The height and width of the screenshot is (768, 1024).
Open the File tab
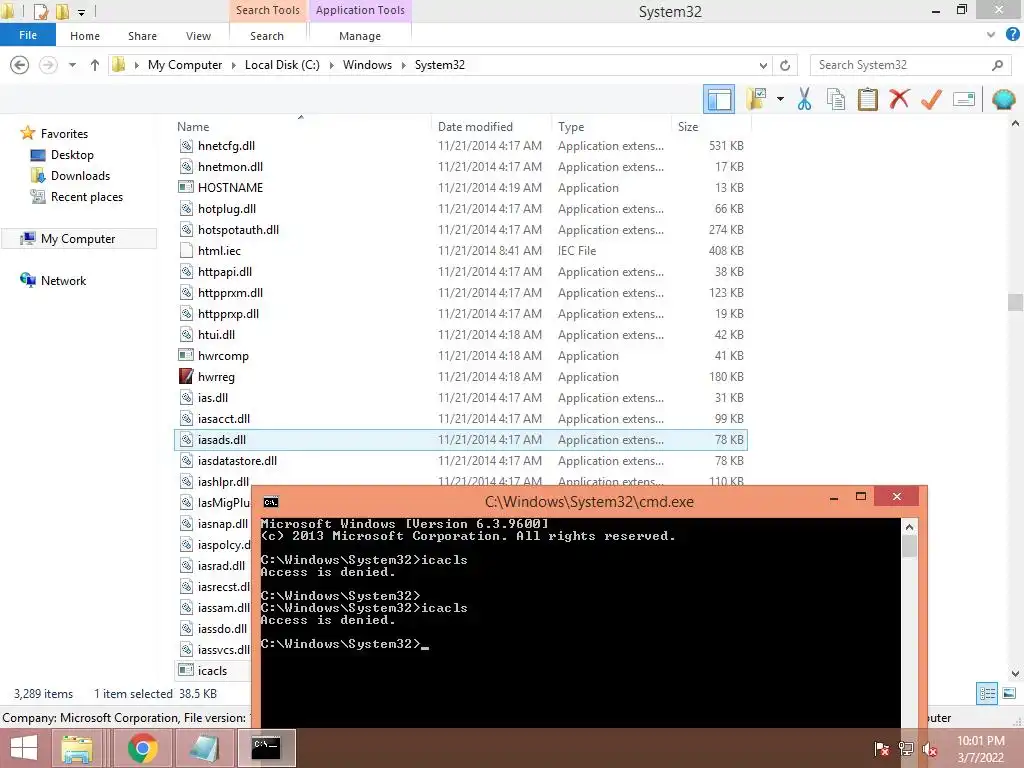tap(27, 35)
